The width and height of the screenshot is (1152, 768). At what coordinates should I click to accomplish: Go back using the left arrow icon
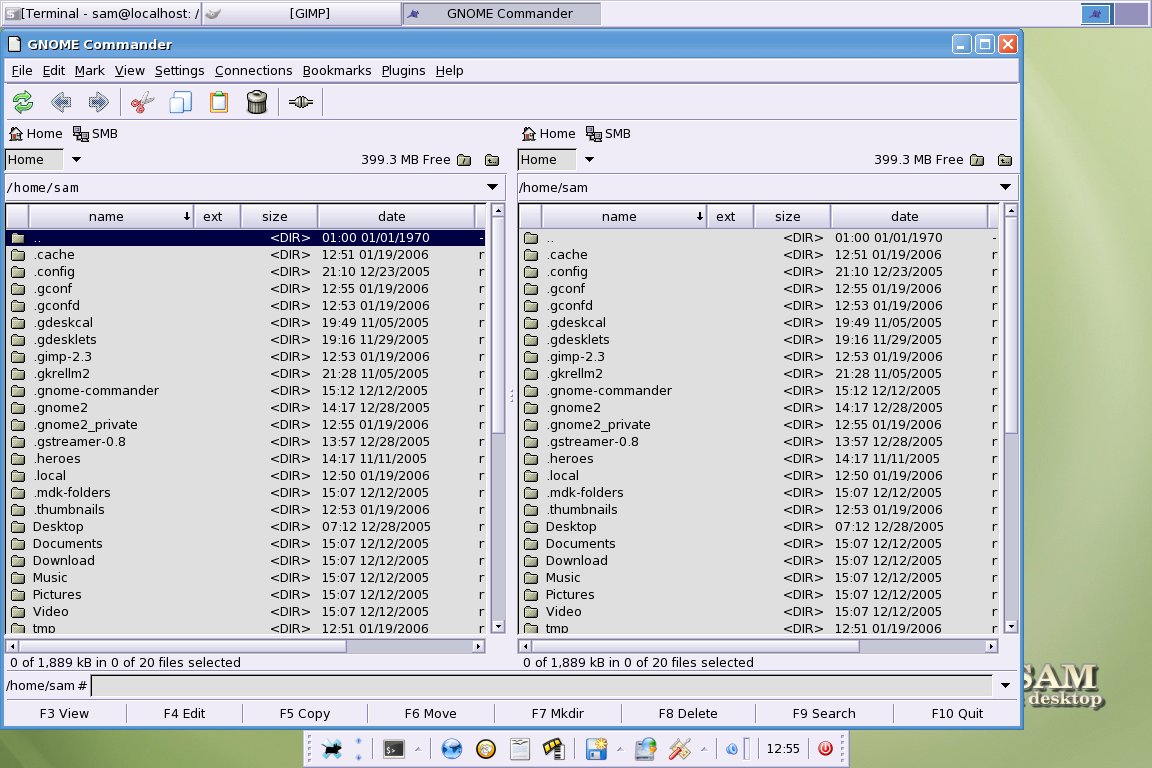click(x=61, y=102)
